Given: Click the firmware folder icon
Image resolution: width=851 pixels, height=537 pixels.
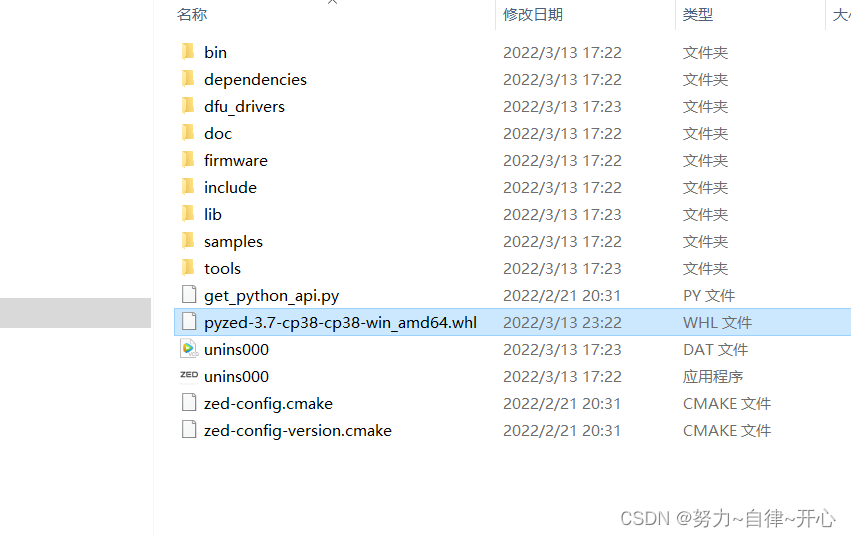Looking at the screenshot, I should coord(188,160).
